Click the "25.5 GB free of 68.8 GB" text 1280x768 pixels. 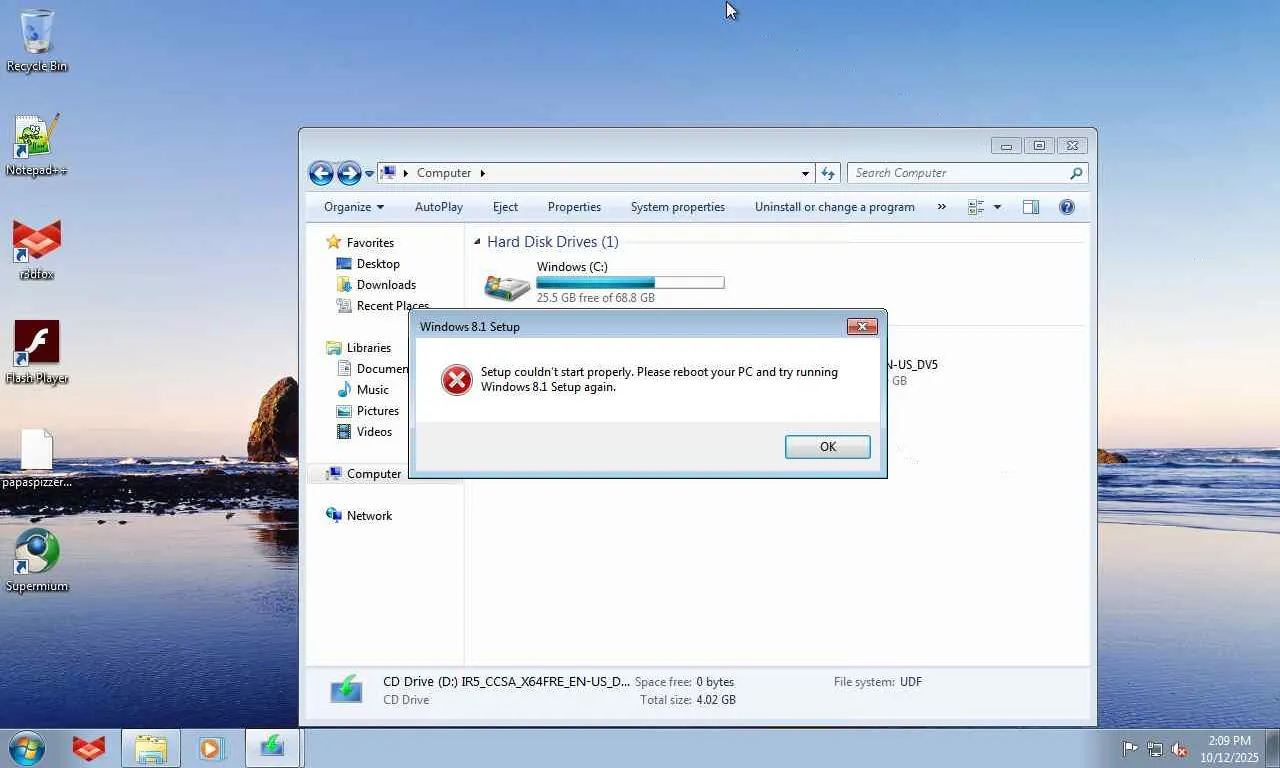(596, 298)
